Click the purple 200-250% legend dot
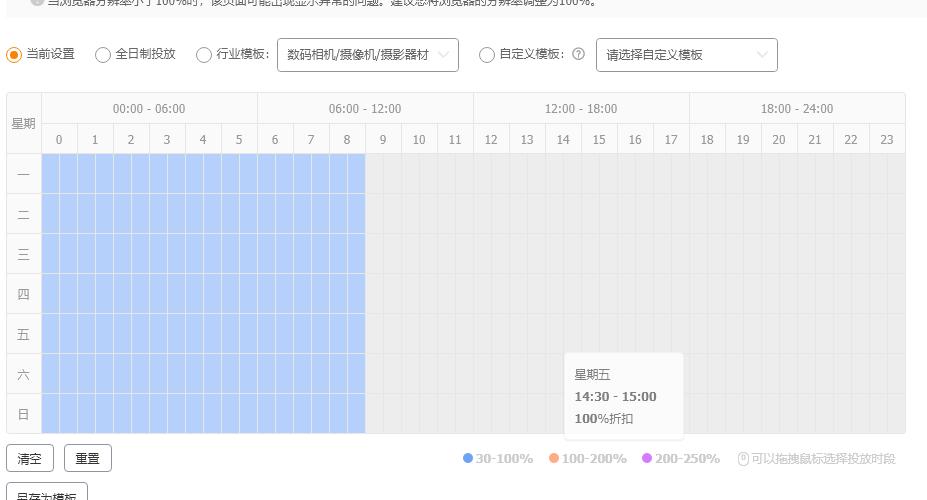This screenshot has height=500, width=927. click(x=647, y=458)
